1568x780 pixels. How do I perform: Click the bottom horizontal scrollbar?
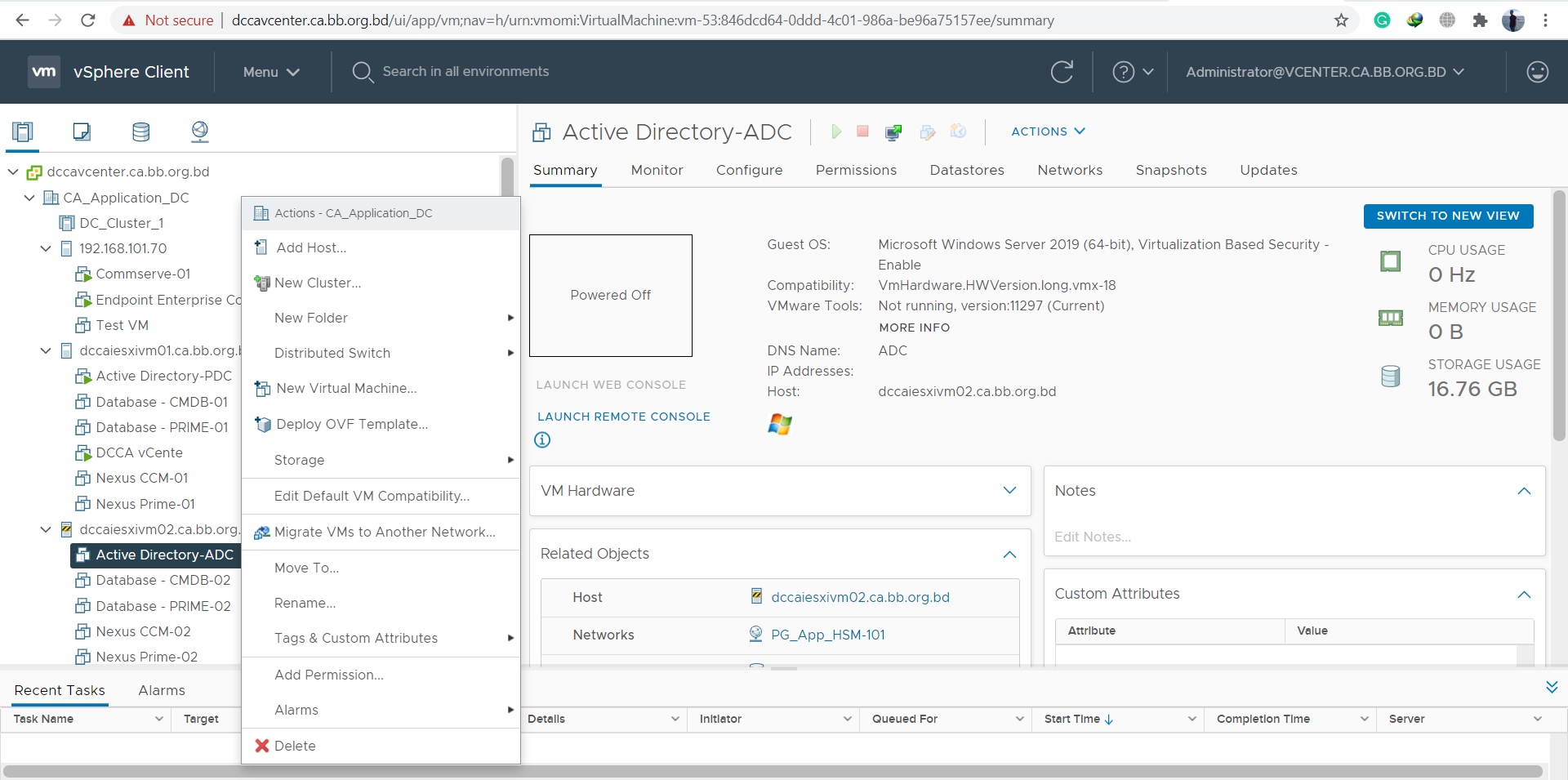point(773,771)
